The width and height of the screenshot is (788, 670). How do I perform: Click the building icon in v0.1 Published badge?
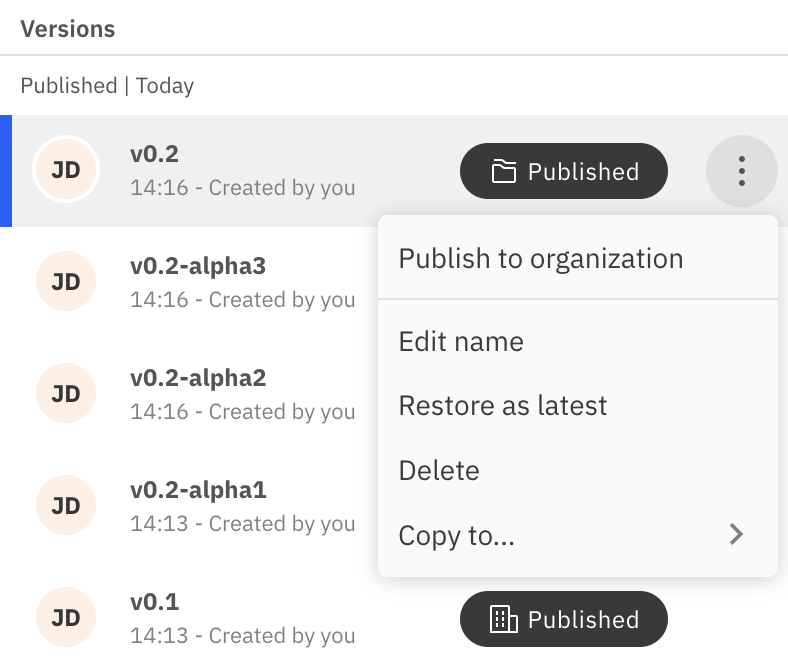click(504, 620)
